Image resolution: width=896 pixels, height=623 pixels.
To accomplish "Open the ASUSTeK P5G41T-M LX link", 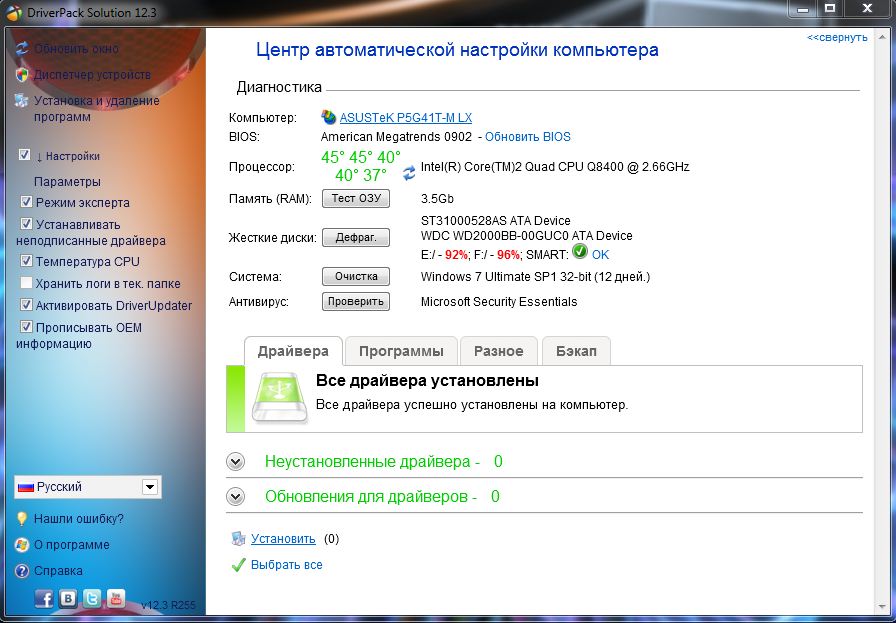I will [406, 118].
